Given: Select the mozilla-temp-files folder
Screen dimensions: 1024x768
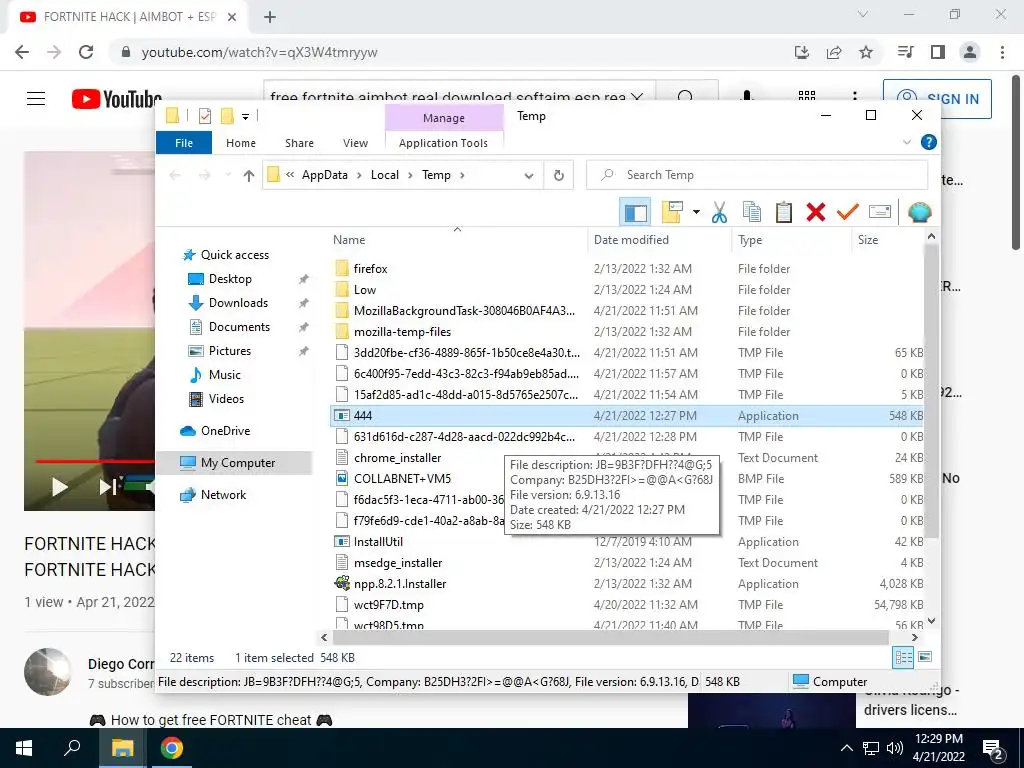Looking at the screenshot, I should tap(628, 332).
